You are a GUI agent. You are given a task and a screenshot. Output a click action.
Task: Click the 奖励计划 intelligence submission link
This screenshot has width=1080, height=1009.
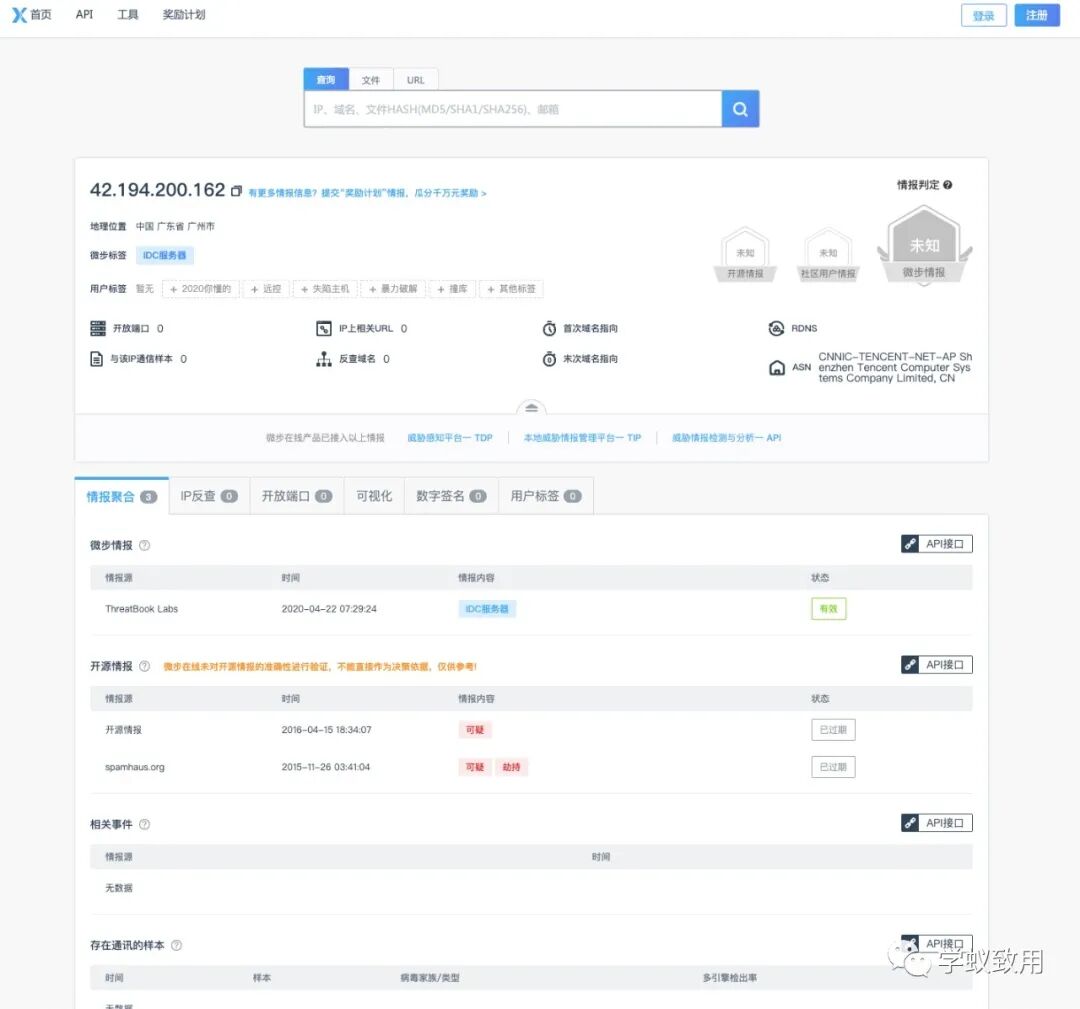367,193
